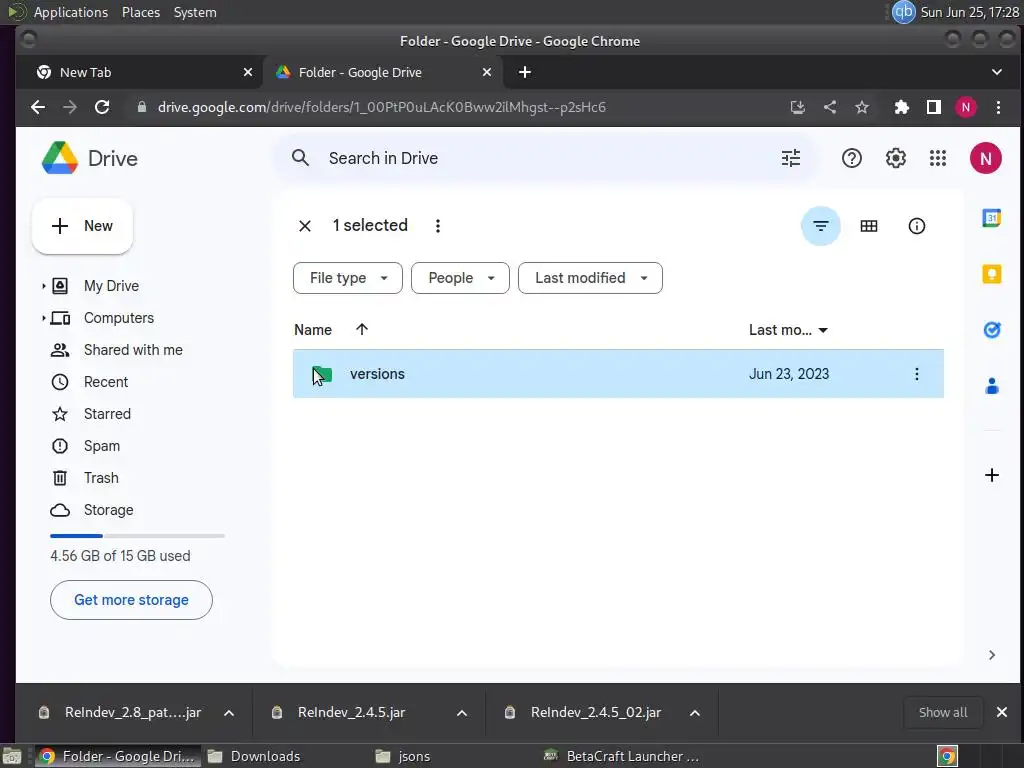Bookmark this page with the star

click(861, 107)
